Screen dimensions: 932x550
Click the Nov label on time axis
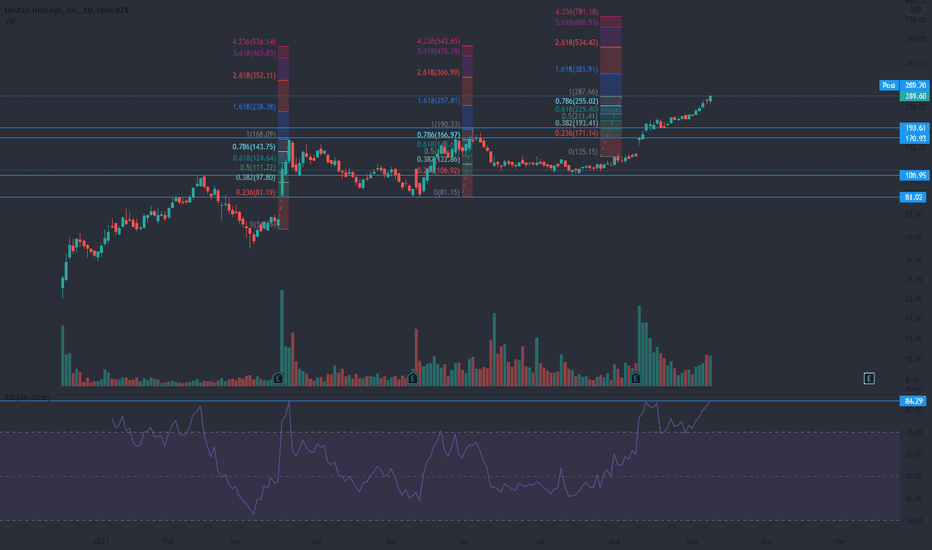point(840,541)
